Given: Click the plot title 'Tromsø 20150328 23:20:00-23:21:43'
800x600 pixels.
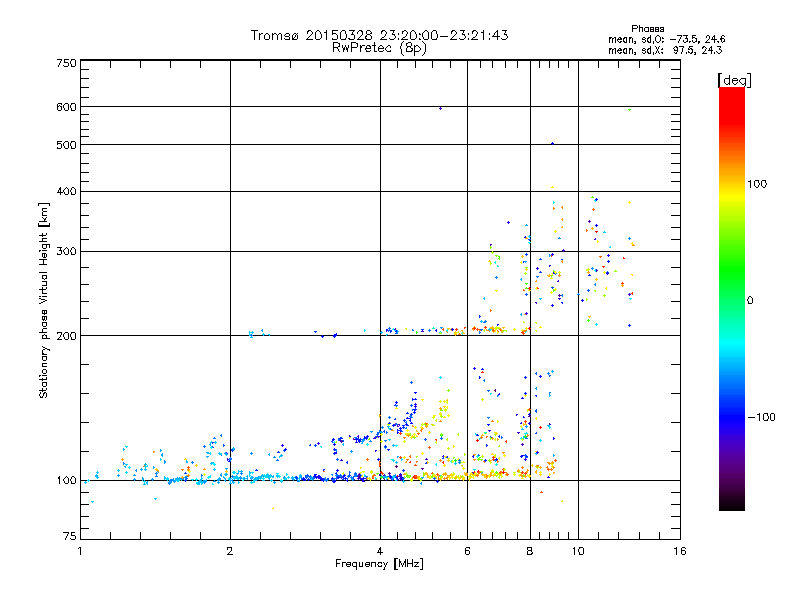Looking at the screenshot, I should point(379,35).
